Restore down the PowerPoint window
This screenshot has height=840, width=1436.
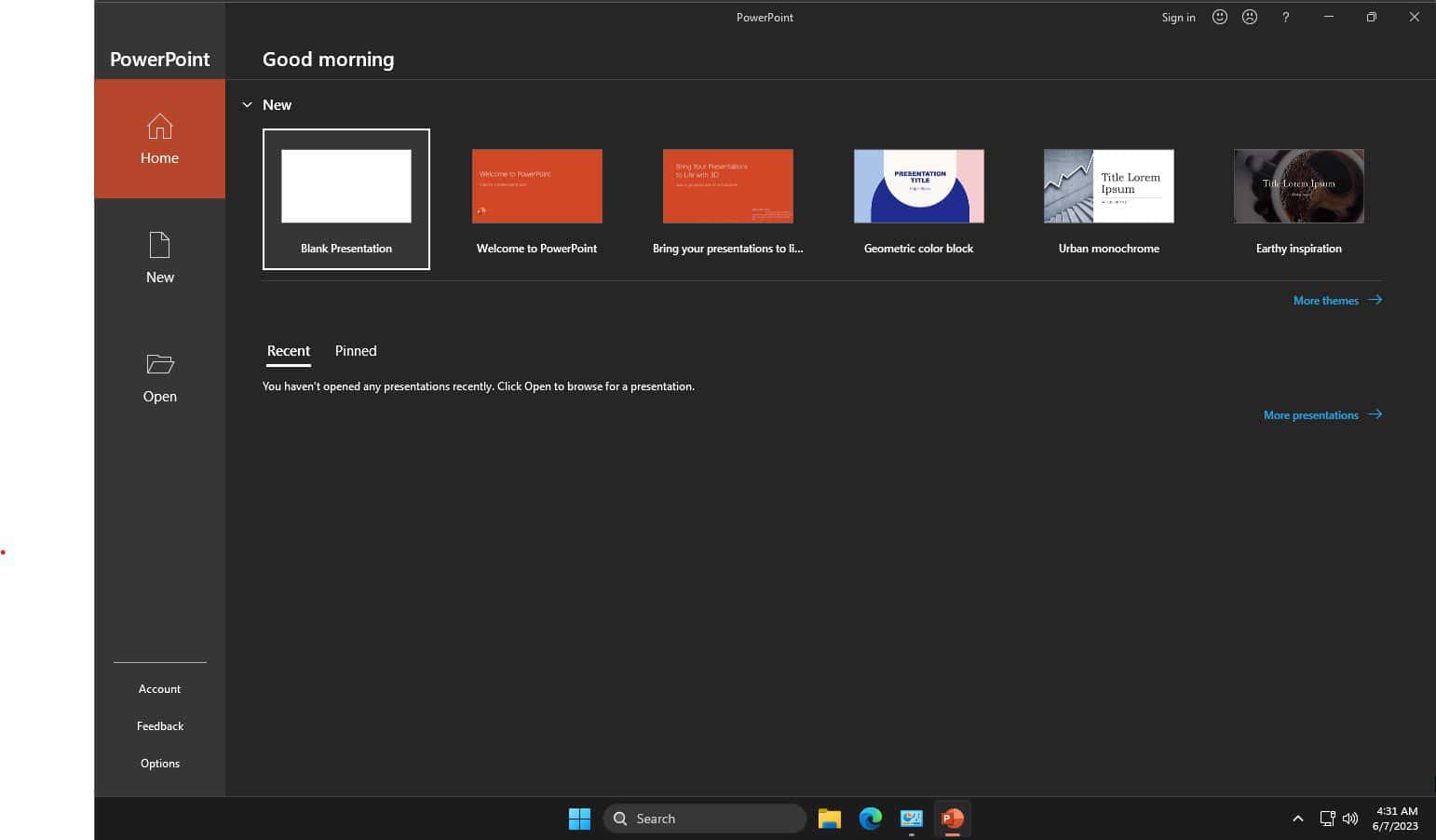[x=1371, y=17]
